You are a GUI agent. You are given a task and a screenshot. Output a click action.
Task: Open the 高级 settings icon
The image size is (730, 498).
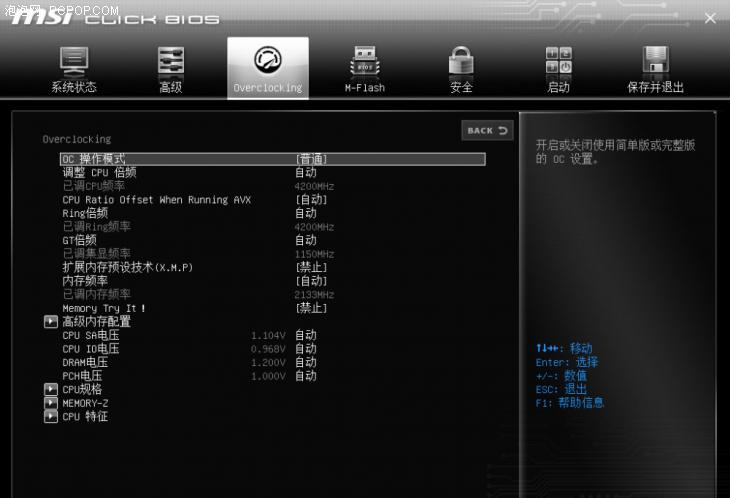pos(170,61)
